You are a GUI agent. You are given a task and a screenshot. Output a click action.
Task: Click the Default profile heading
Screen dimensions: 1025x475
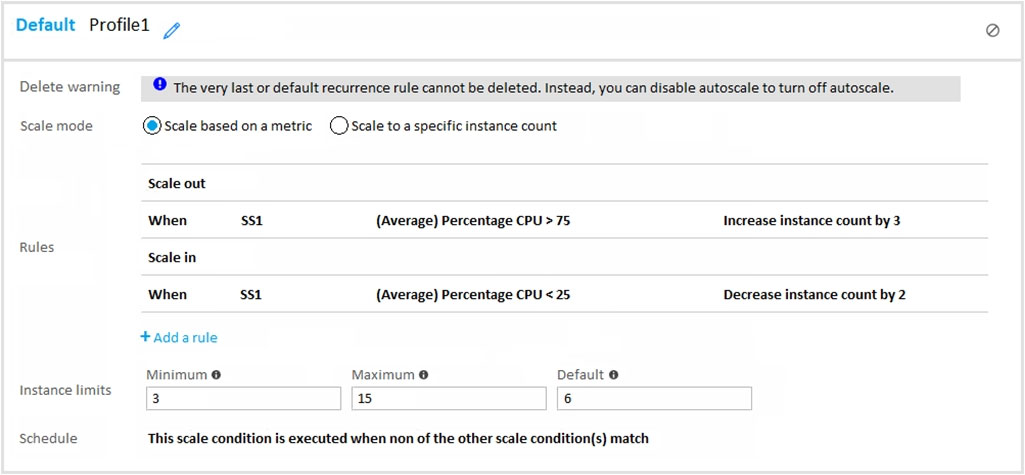[46, 25]
